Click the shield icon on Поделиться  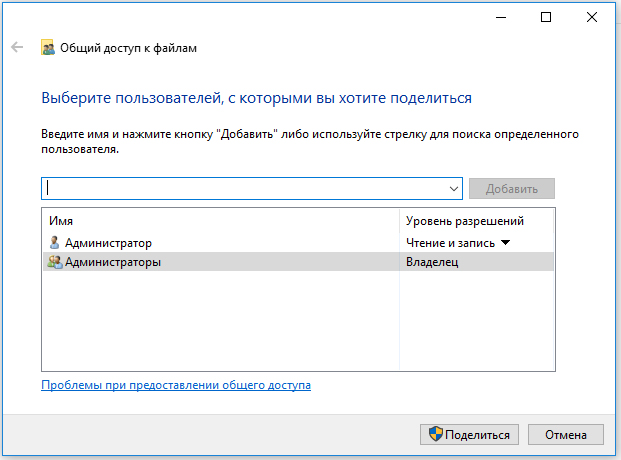click(x=436, y=434)
